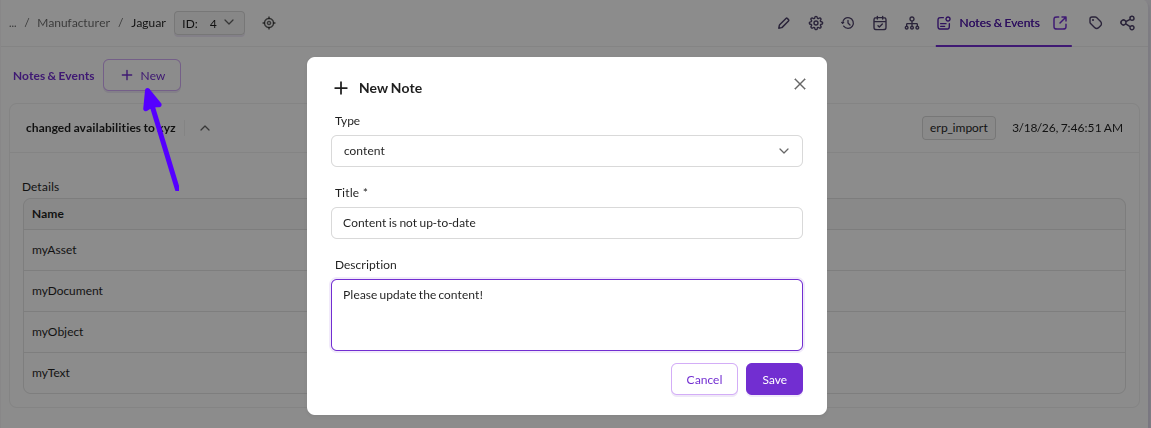Close the New Note dialog
The height and width of the screenshot is (428, 1151).
click(x=800, y=84)
